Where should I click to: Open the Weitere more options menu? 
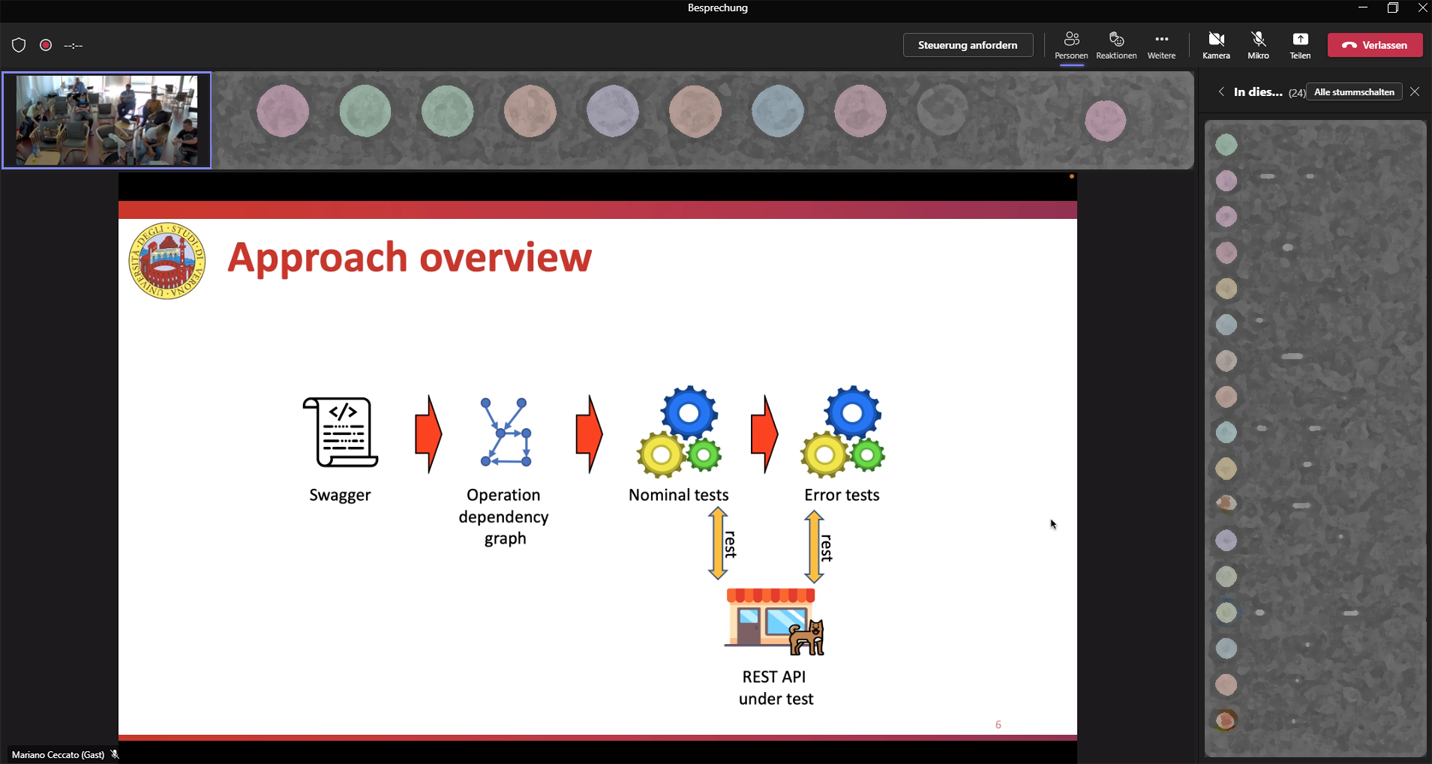1161,44
